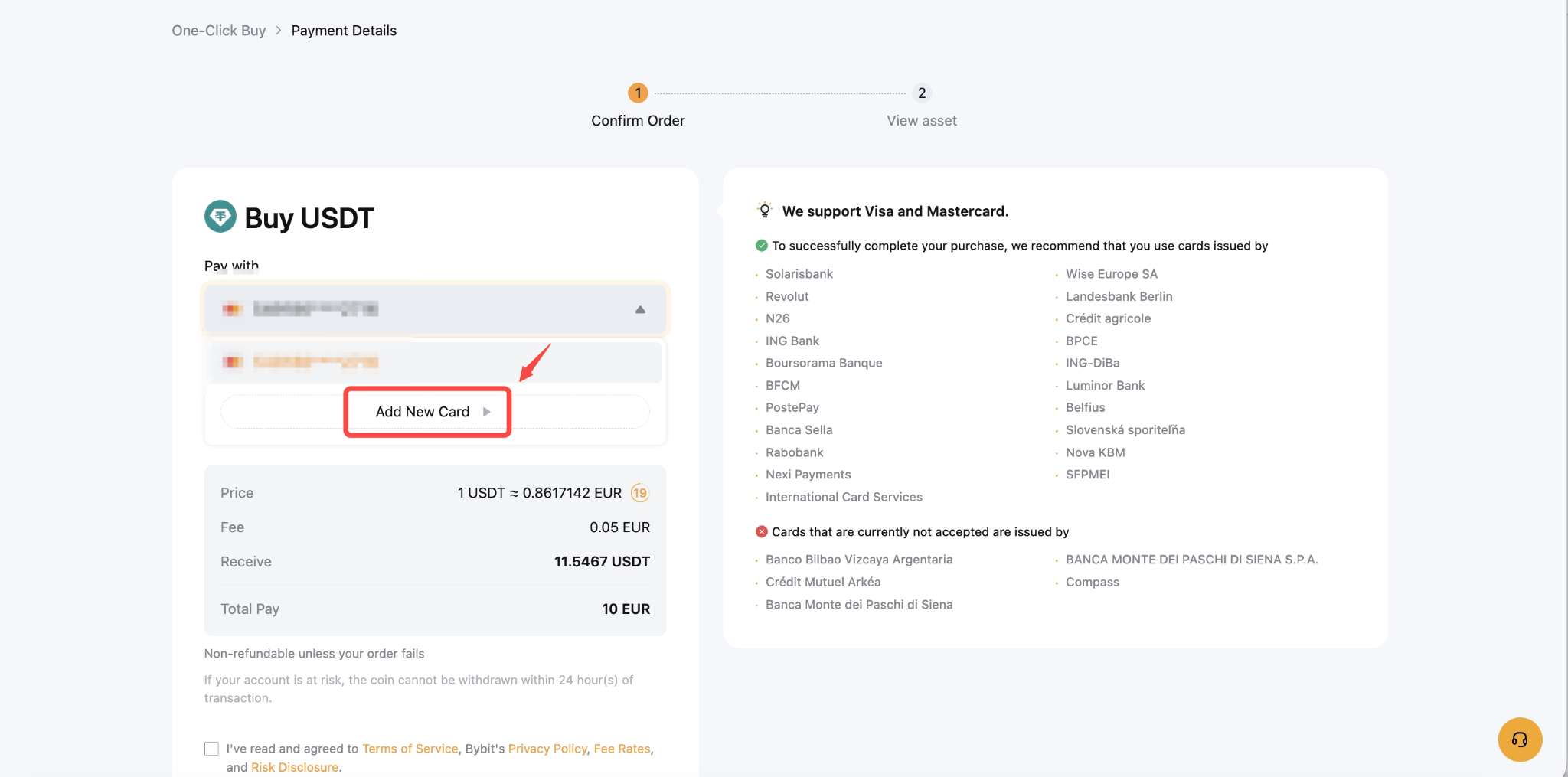Click Revolut in the recommended list
1568x777 pixels.
click(x=787, y=296)
